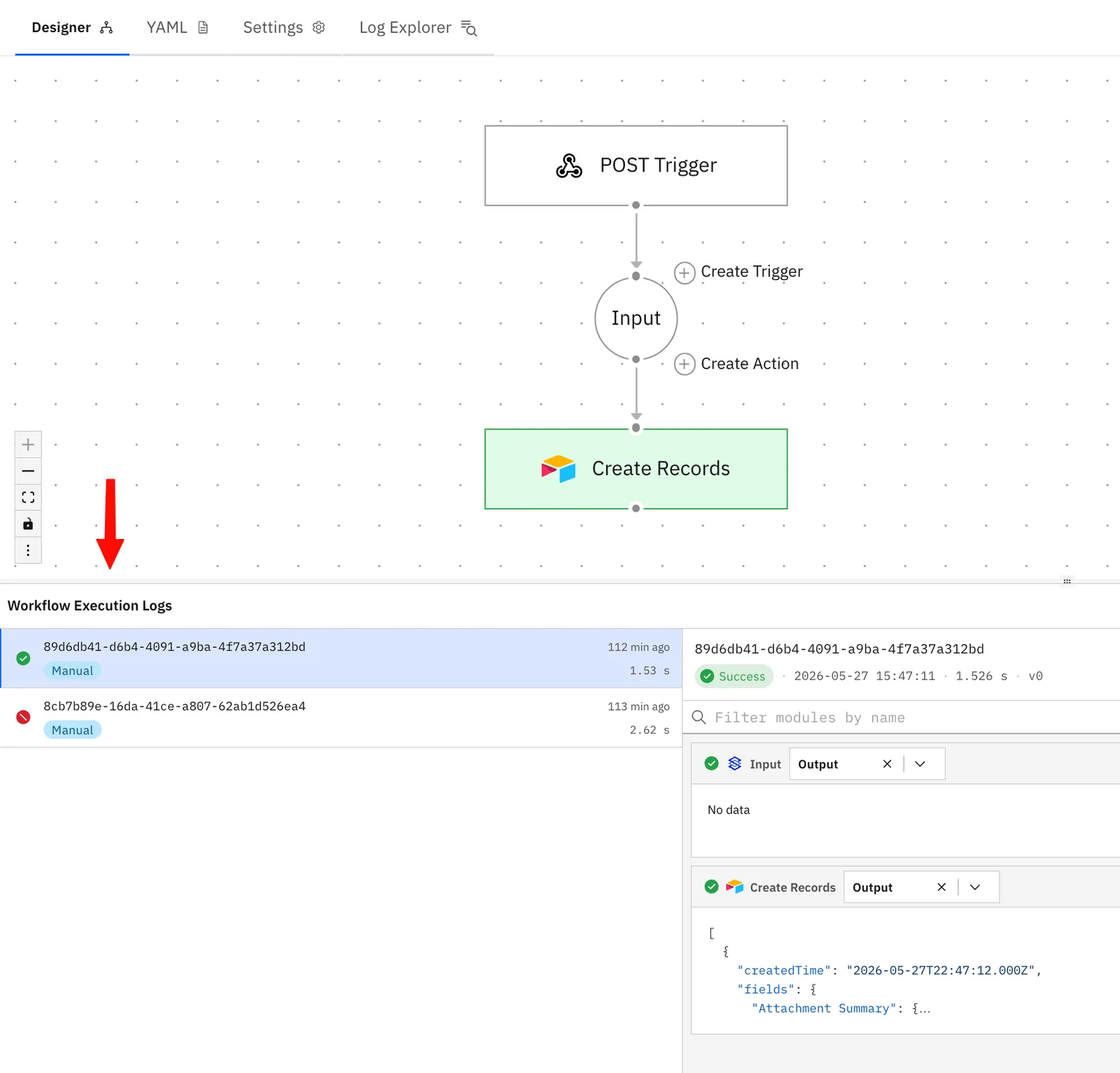Click the Airtable icon in Create Records node
The image size is (1120, 1073).
pyautogui.click(x=558, y=469)
